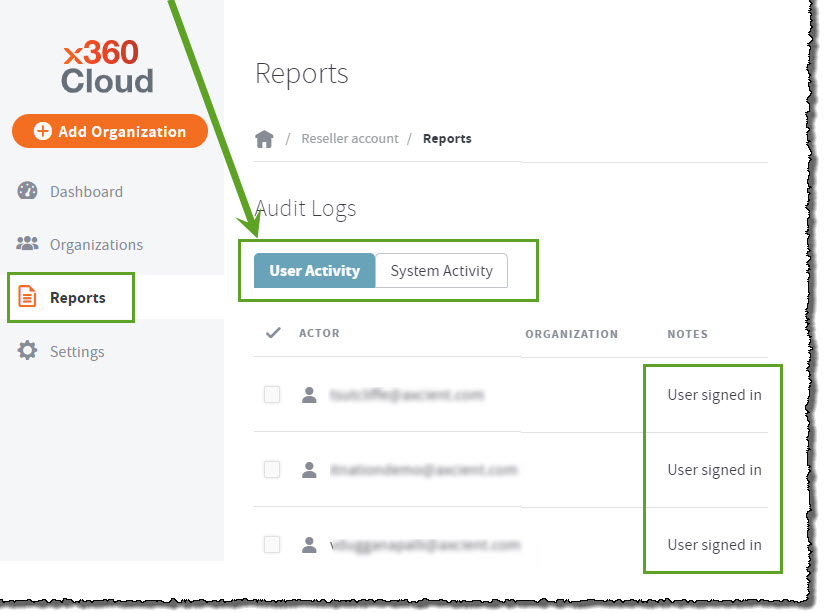Click the Reports page title
Screen dimensions: 824x613
[302, 73]
